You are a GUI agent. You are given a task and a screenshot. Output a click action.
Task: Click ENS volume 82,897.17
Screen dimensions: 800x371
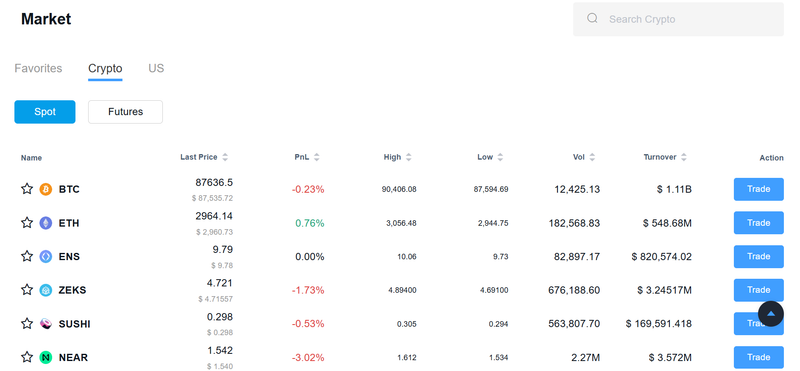coord(577,257)
